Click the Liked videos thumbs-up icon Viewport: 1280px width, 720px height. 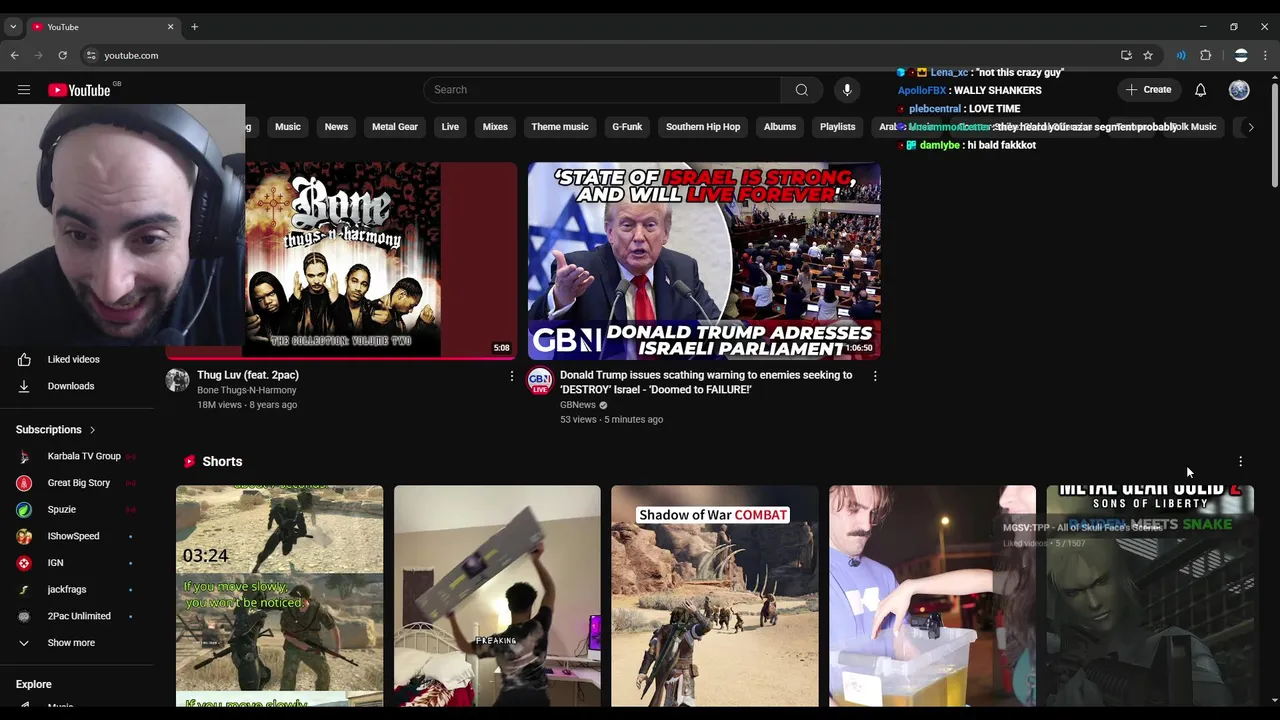[24, 359]
